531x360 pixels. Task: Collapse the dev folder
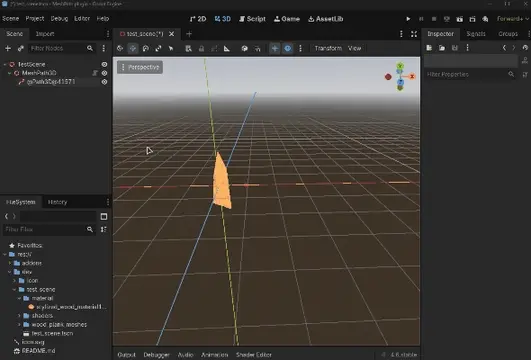(x=10, y=272)
